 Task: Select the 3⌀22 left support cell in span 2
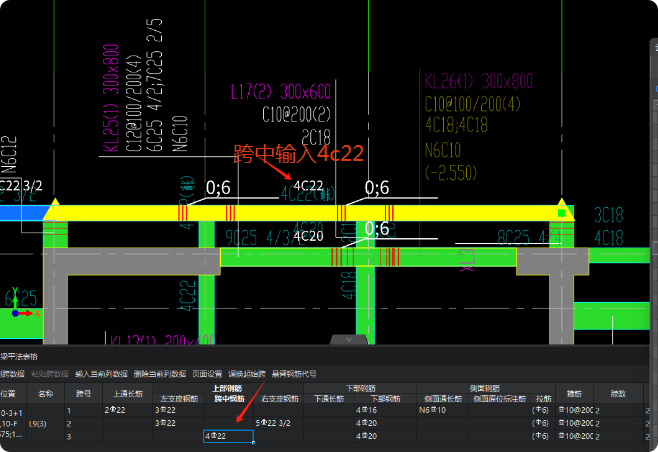tap(178, 423)
